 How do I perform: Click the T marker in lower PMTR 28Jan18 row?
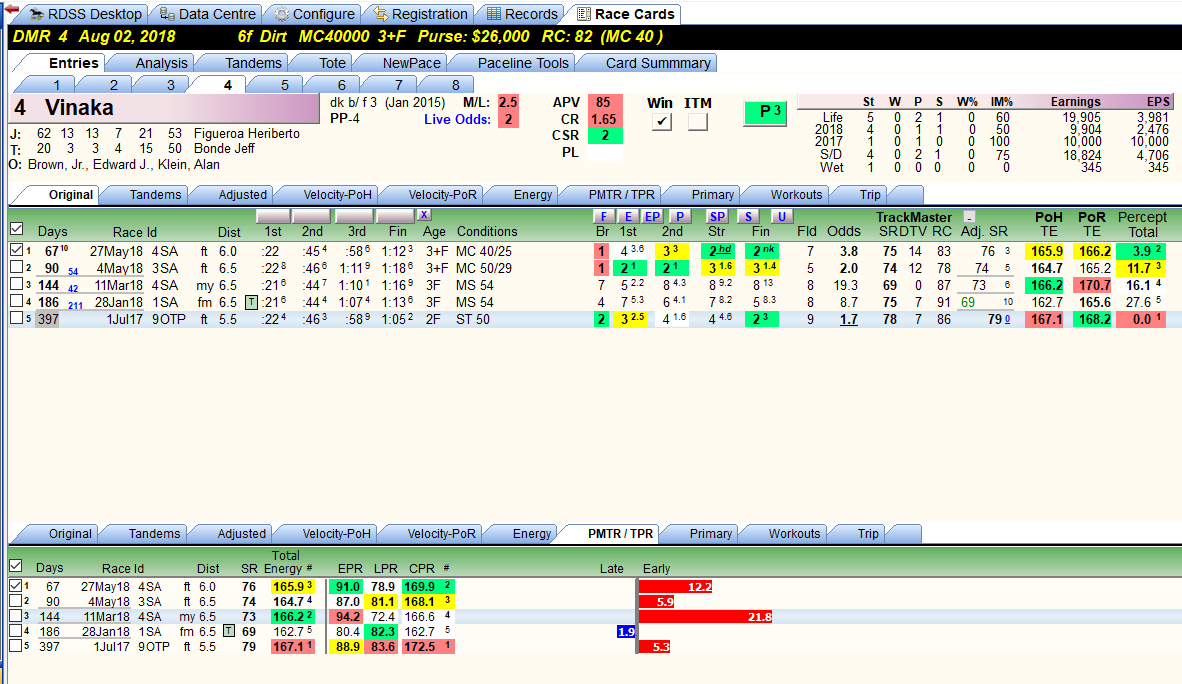(x=229, y=631)
